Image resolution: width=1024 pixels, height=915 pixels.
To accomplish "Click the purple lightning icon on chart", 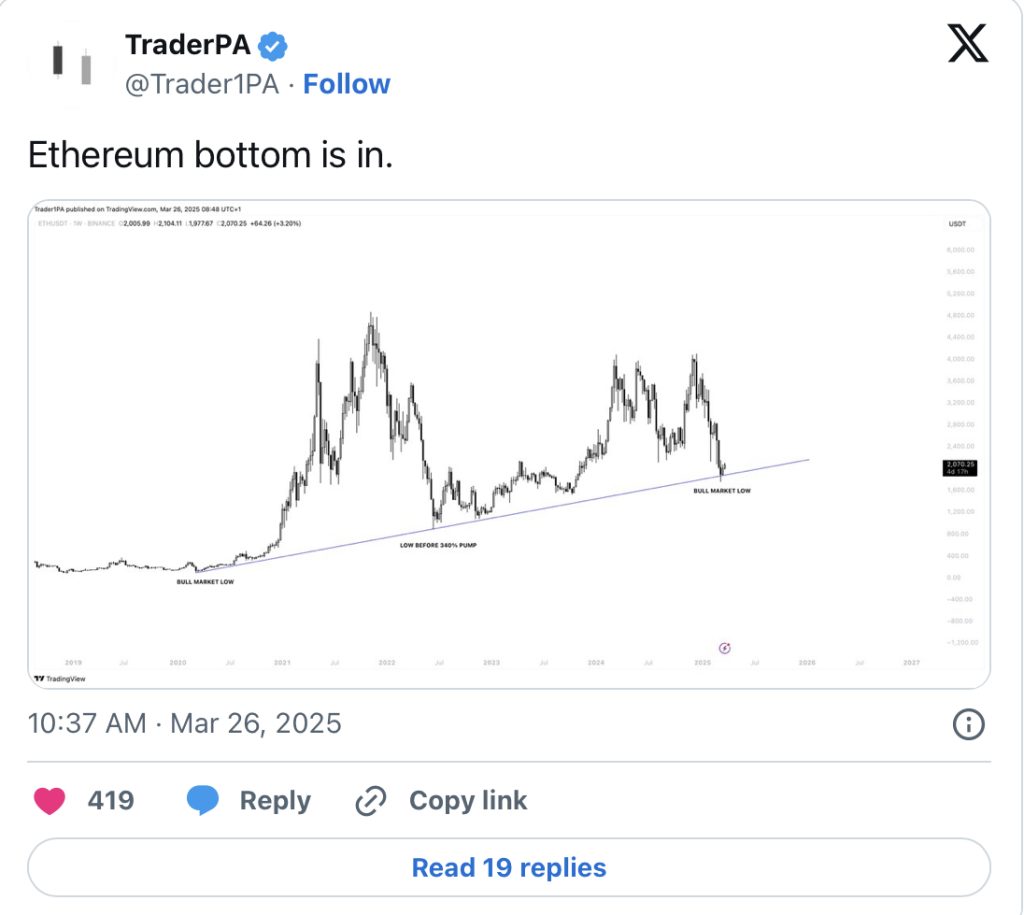I will [x=724, y=648].
